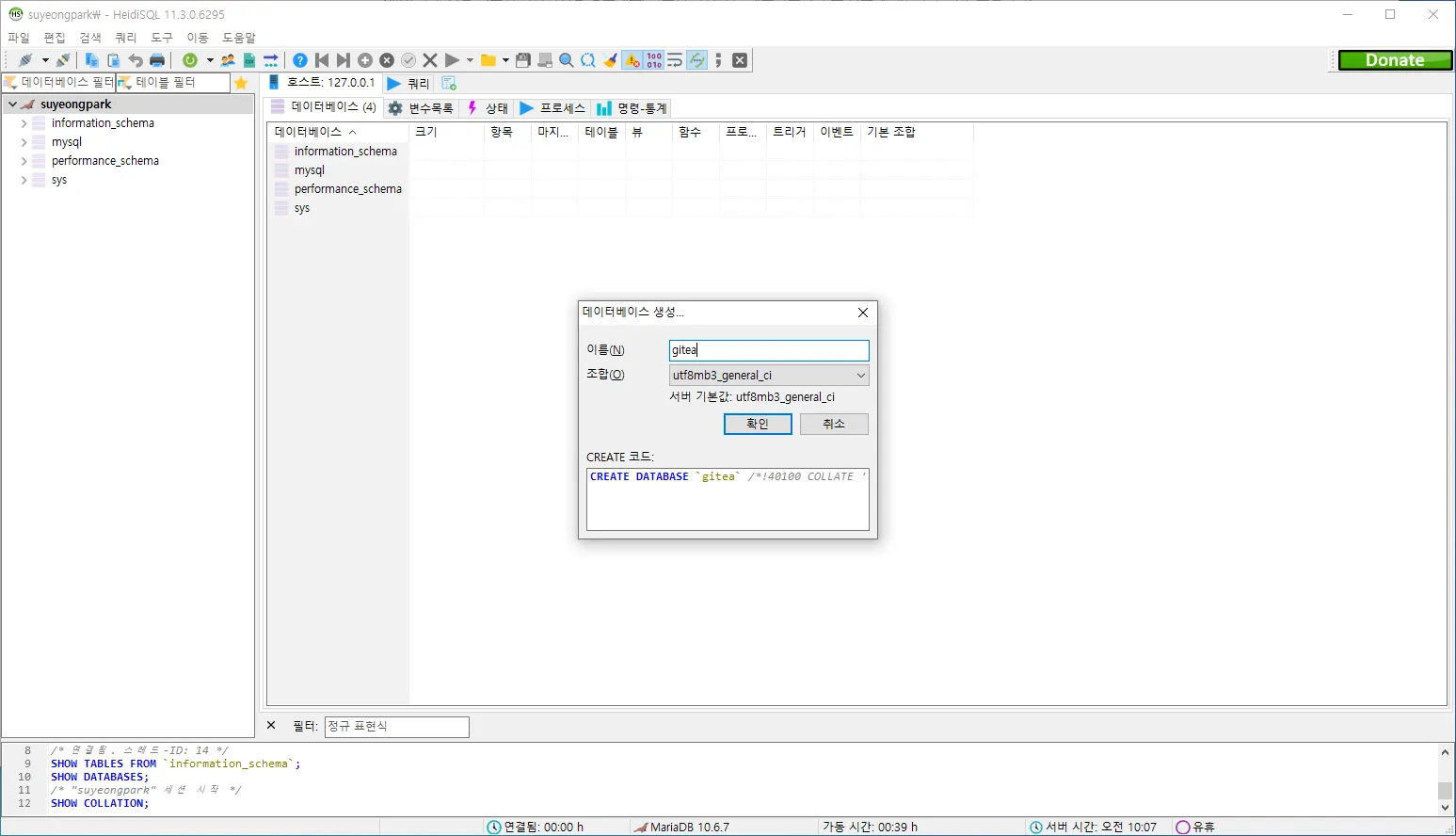The image size is (1456, 836).
Task: Click the post changes checkmark icon
Action: (408, 60)
